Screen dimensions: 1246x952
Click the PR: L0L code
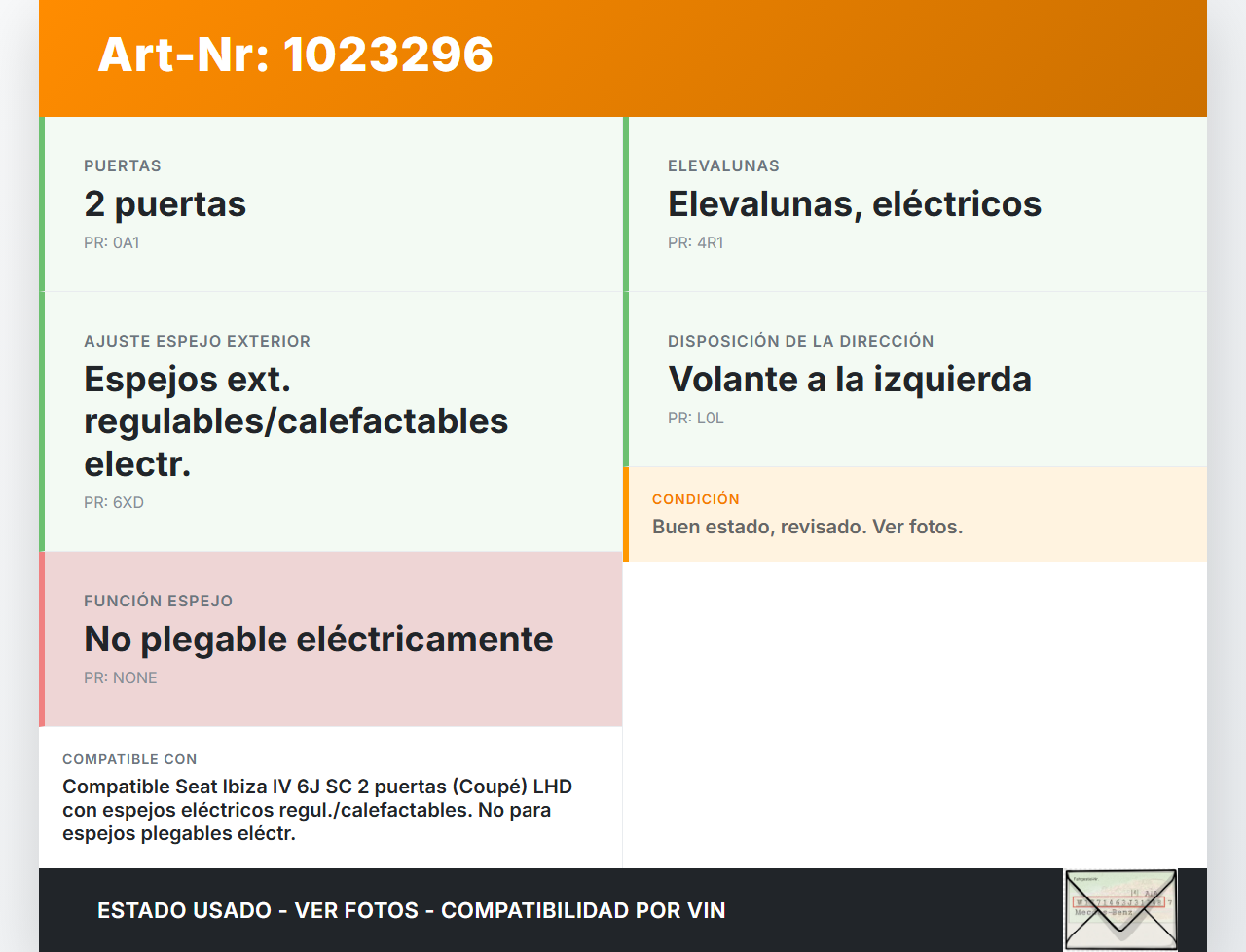[x=695, y=419]
